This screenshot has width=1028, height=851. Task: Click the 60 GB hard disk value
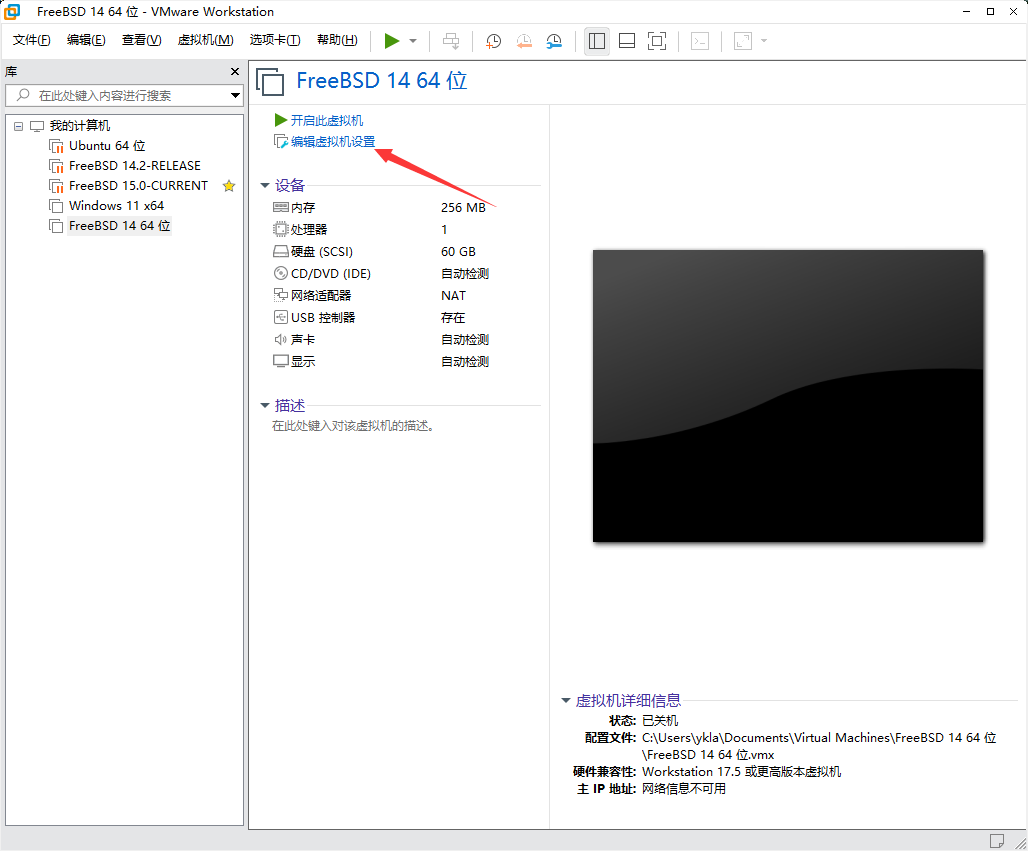pos(458,252)
